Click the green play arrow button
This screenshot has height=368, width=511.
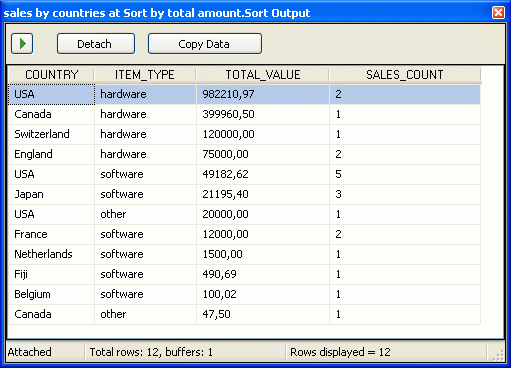[x=22, y=44]
